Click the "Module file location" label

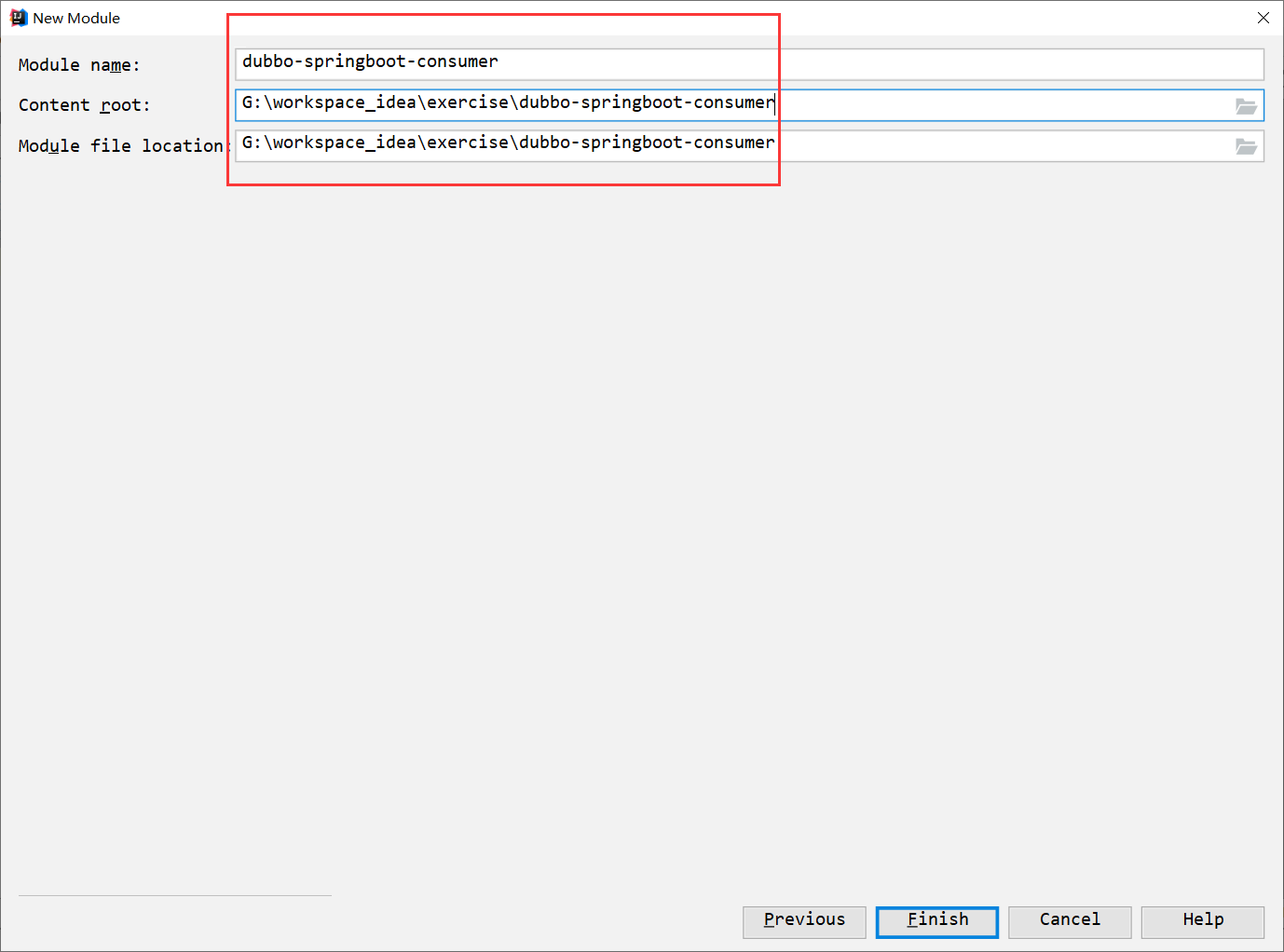[x=124, y=146]
